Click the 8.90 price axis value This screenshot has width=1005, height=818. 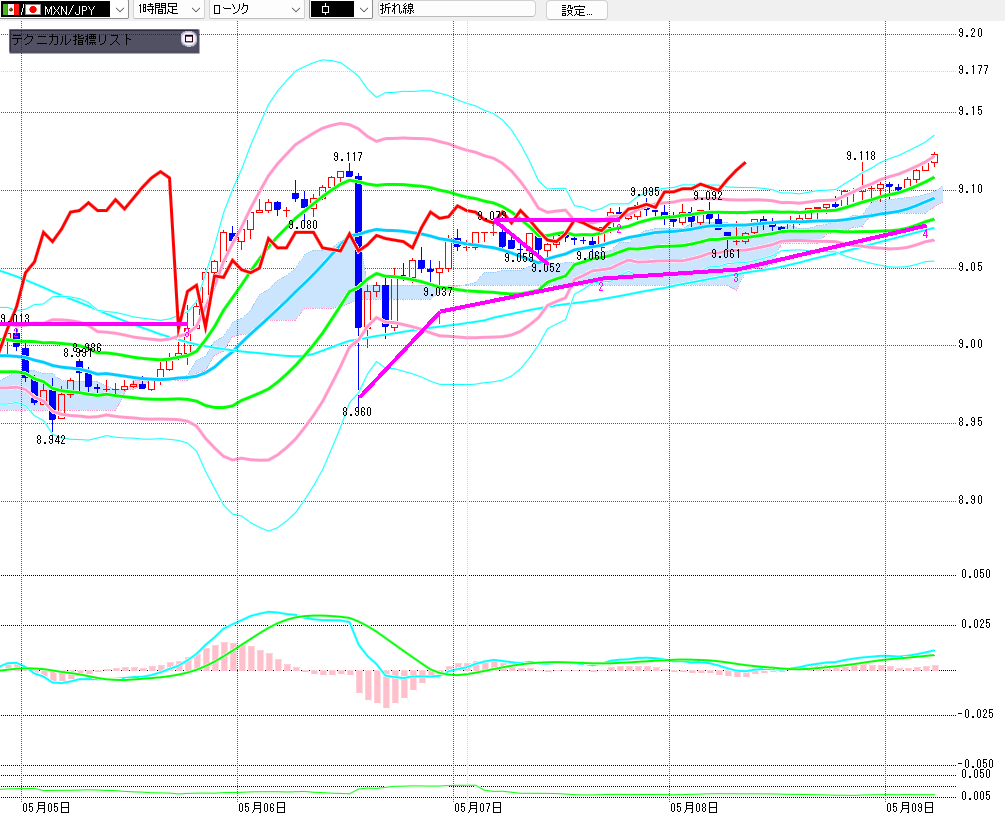(x=970, y=500)
